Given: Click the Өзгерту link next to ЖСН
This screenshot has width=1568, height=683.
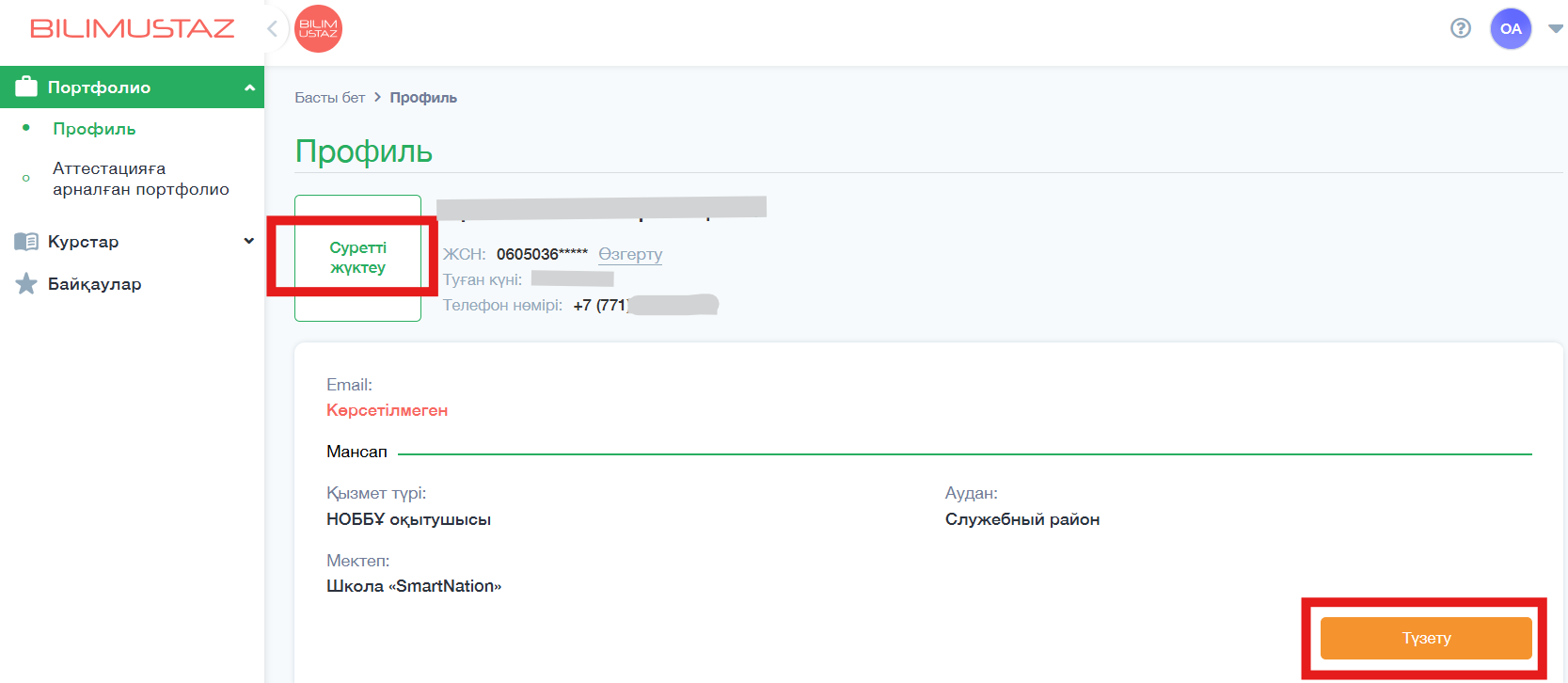Looking at the screenshot, I should pyautogui.click(x=630, y=254).
